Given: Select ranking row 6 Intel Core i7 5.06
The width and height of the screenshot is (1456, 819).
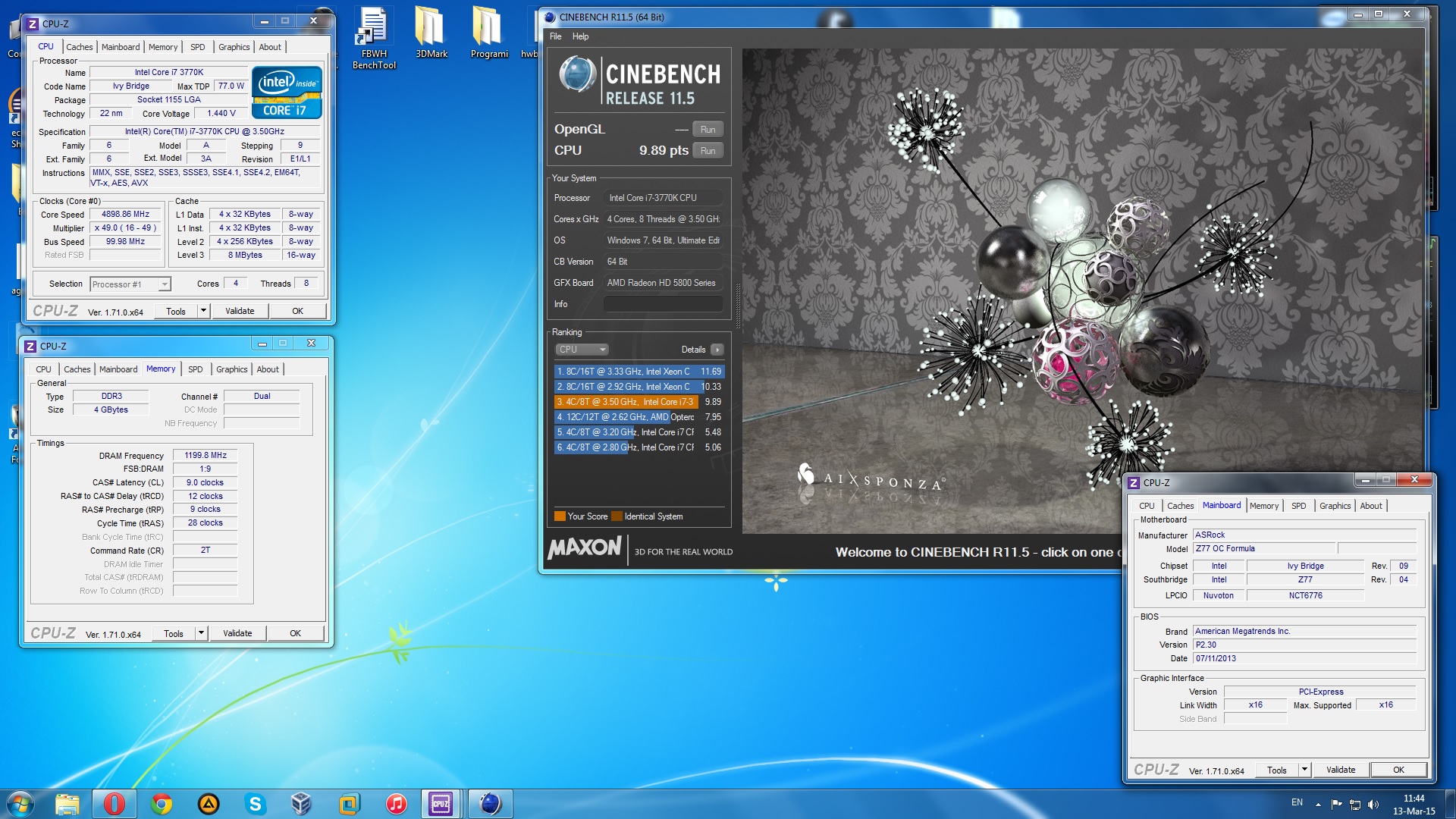Looking at the screenshot, I should [639, 447].
